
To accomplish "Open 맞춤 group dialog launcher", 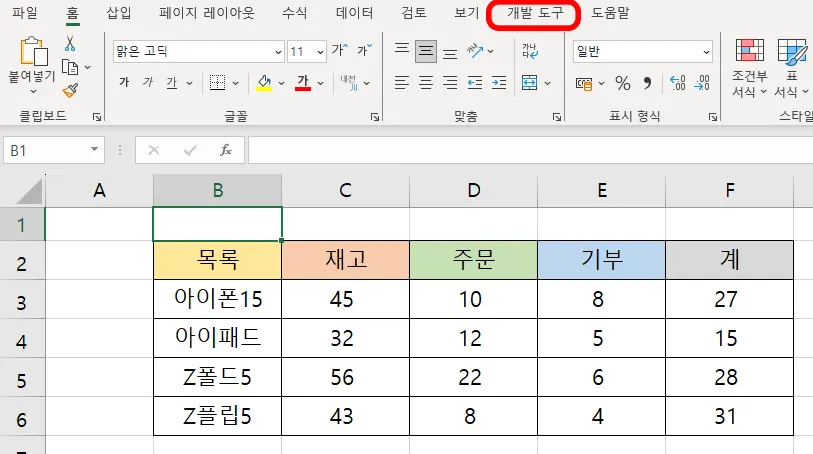I will pyautogui.click(x=557, y=117).
